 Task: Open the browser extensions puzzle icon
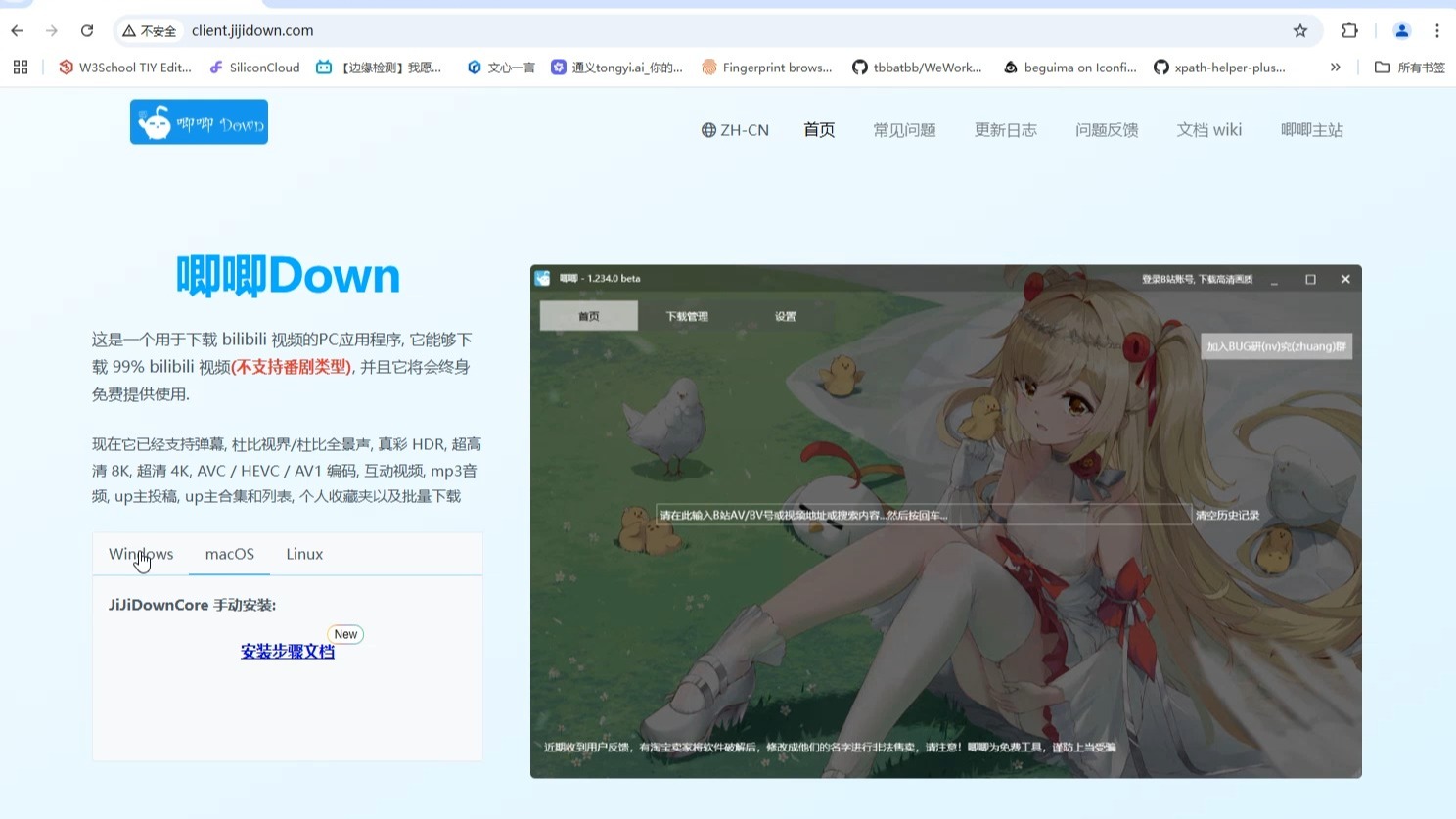(x=1349, y=30)
